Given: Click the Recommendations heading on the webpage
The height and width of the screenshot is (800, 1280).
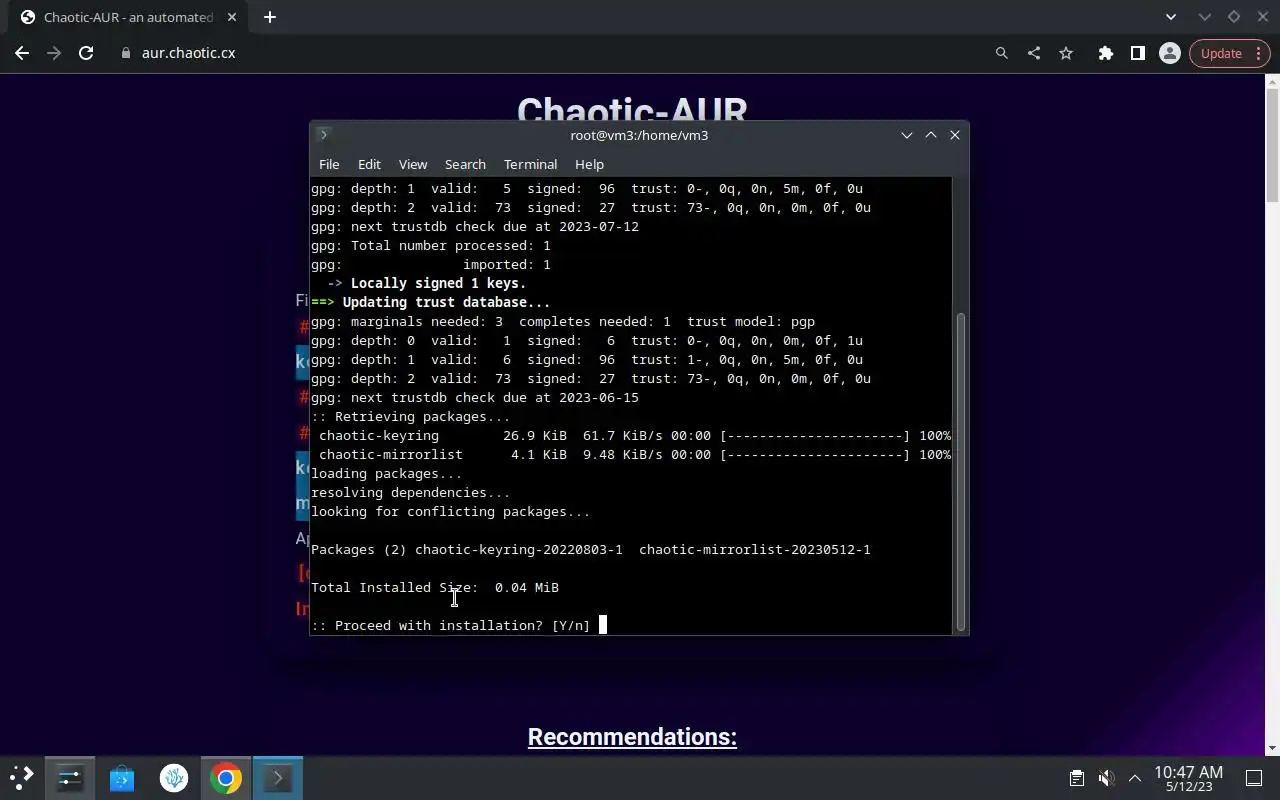Looking at the screenshot, I should click(x=632, y=737).
